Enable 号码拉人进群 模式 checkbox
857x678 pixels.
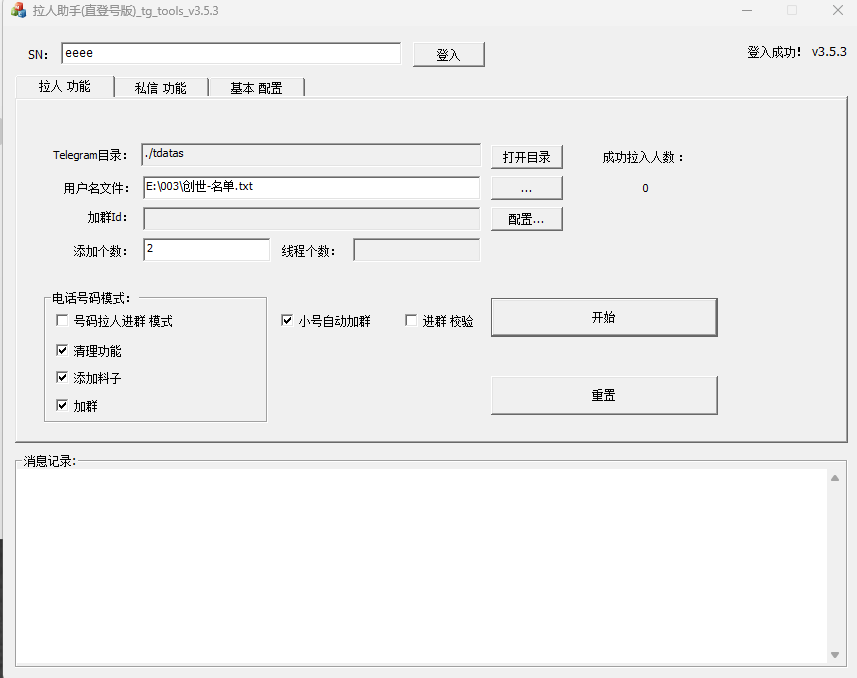tap(63, 321)
